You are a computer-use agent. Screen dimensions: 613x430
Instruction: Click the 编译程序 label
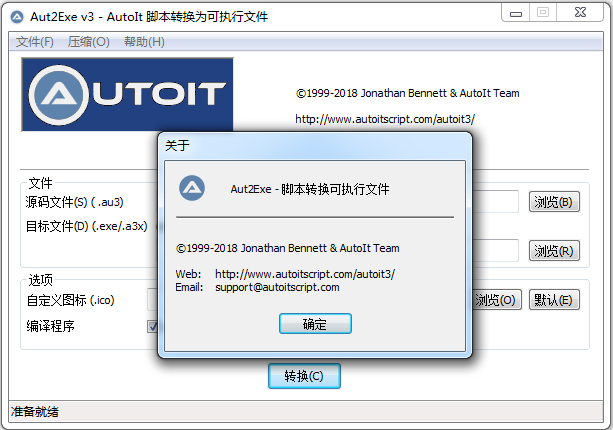point(50,326)
